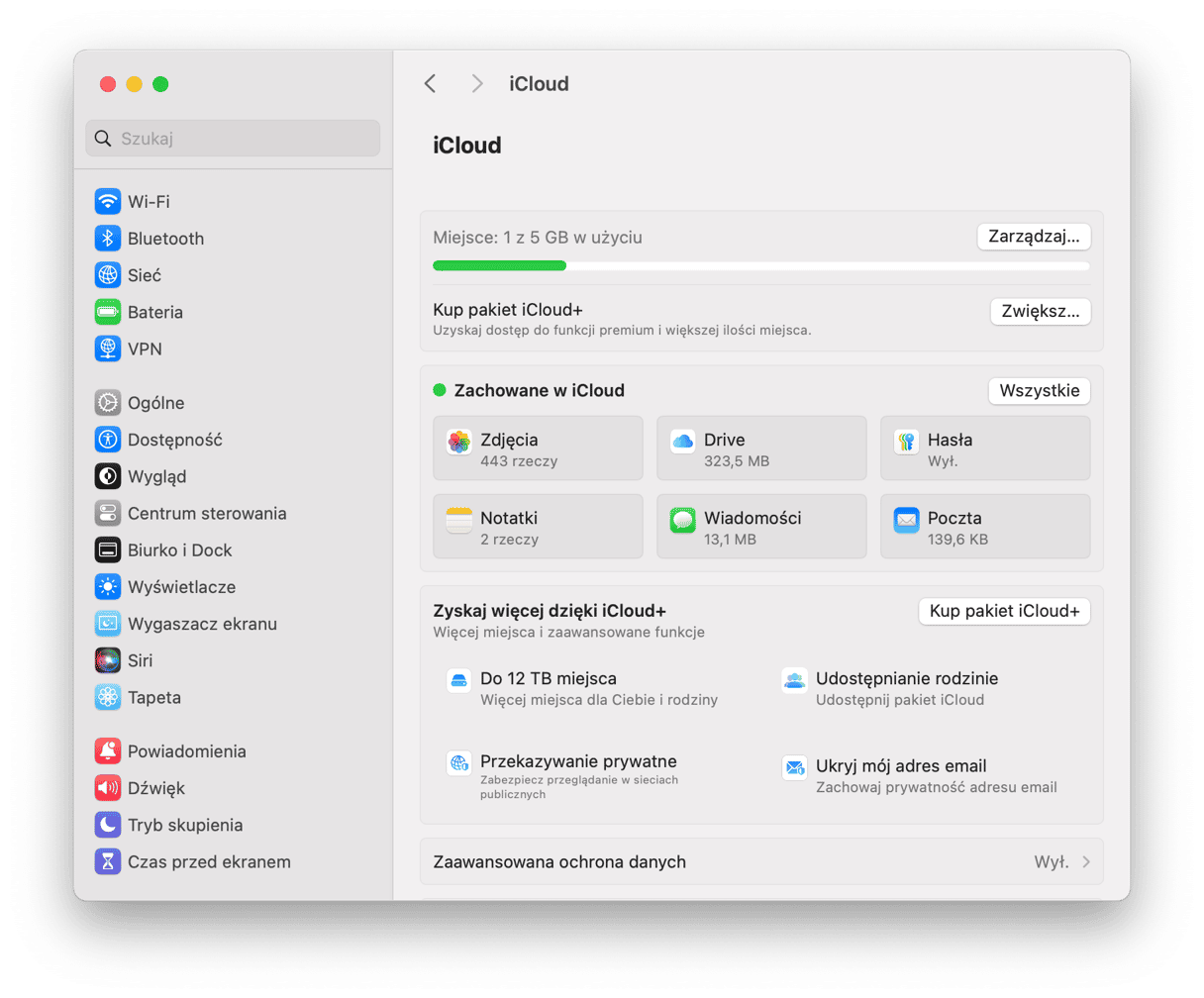Open the Wiadomości messages tile
This screenshot has height=998, width=1204.
[761, 527]
